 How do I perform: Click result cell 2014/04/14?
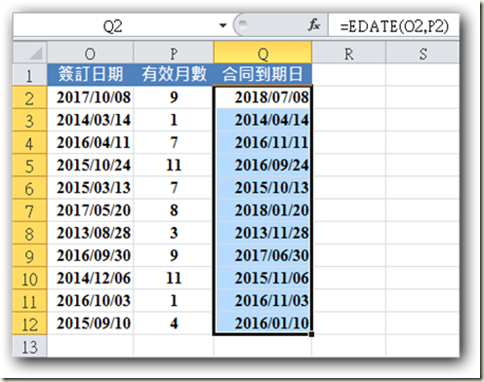pyautogui.click(x=263, y=120)
